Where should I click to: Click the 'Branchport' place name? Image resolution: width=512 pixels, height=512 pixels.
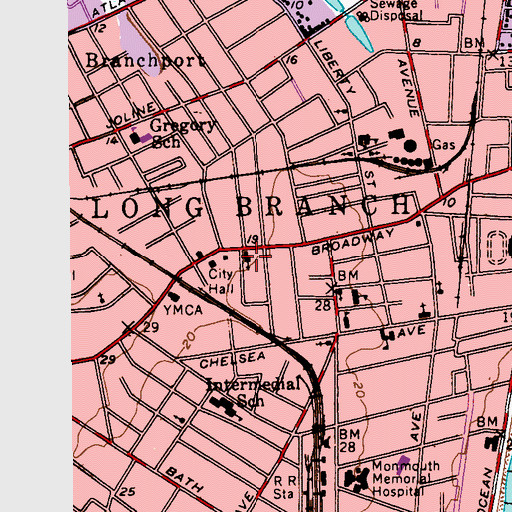click(x=145, y=61)
